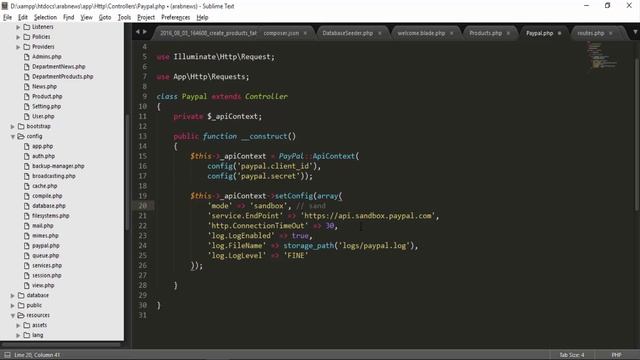Open the tab list dropdown arrow
This screenshot has height=360, width=640.
tap(635, 32)
